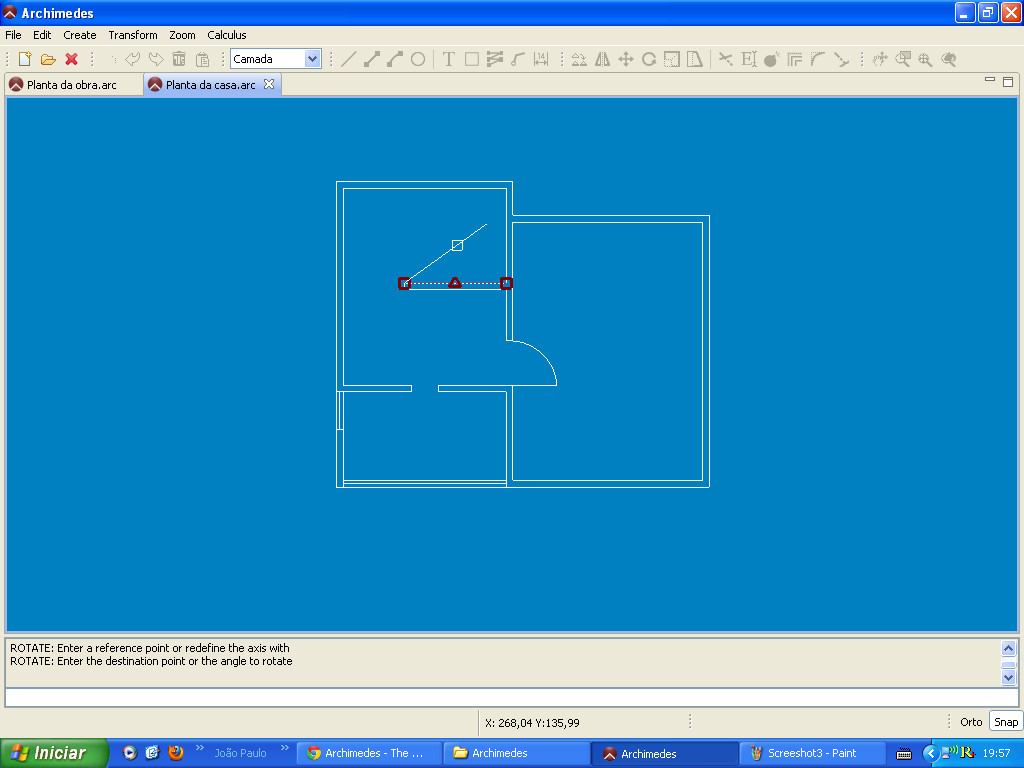
Task: Click the explode bomb tool
Action: click(x=771, y=59)
